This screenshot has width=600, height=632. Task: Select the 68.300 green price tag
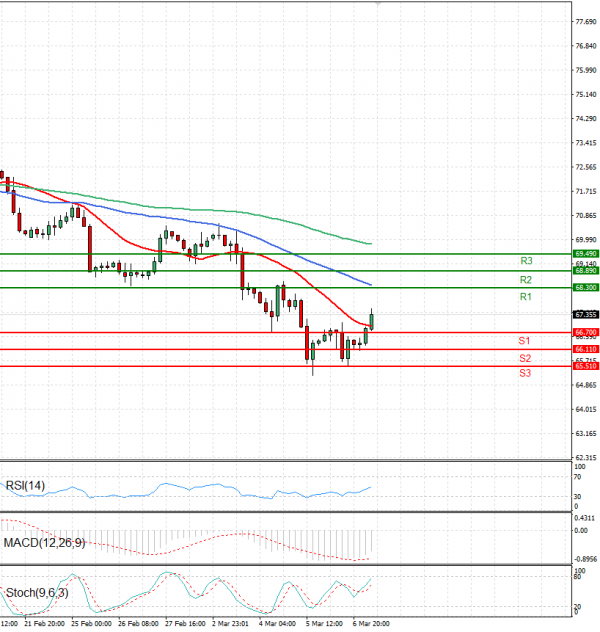coord(585,288)
